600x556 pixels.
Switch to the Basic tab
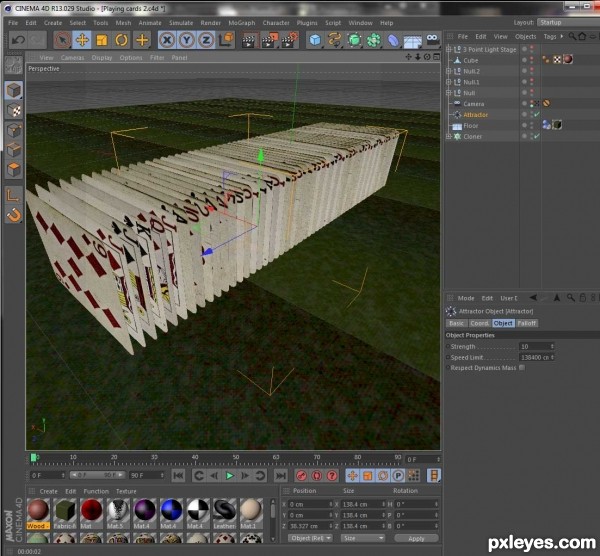click(457, 323)
